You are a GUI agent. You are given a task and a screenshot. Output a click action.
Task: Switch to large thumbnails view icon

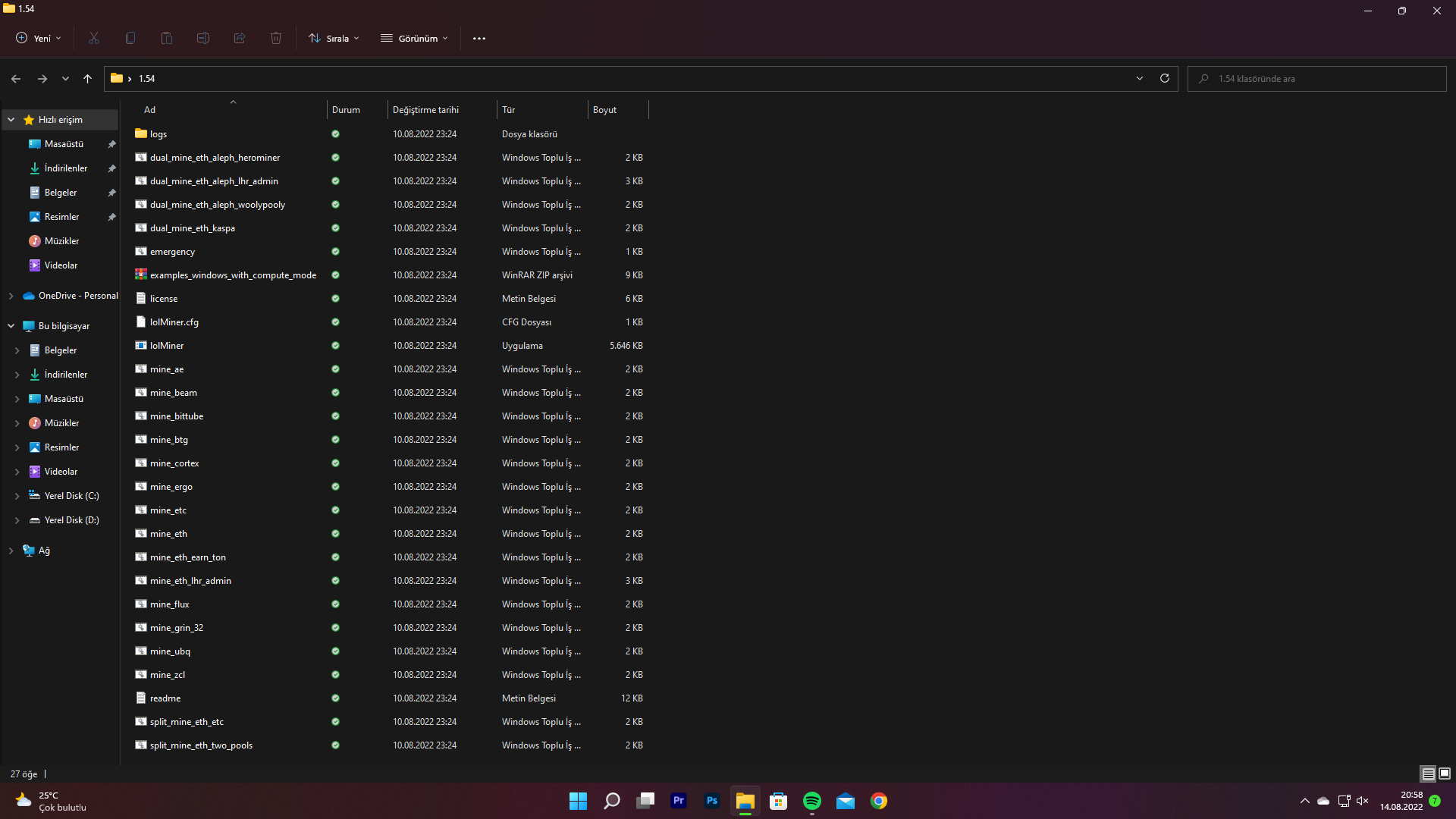[1445, 774]
